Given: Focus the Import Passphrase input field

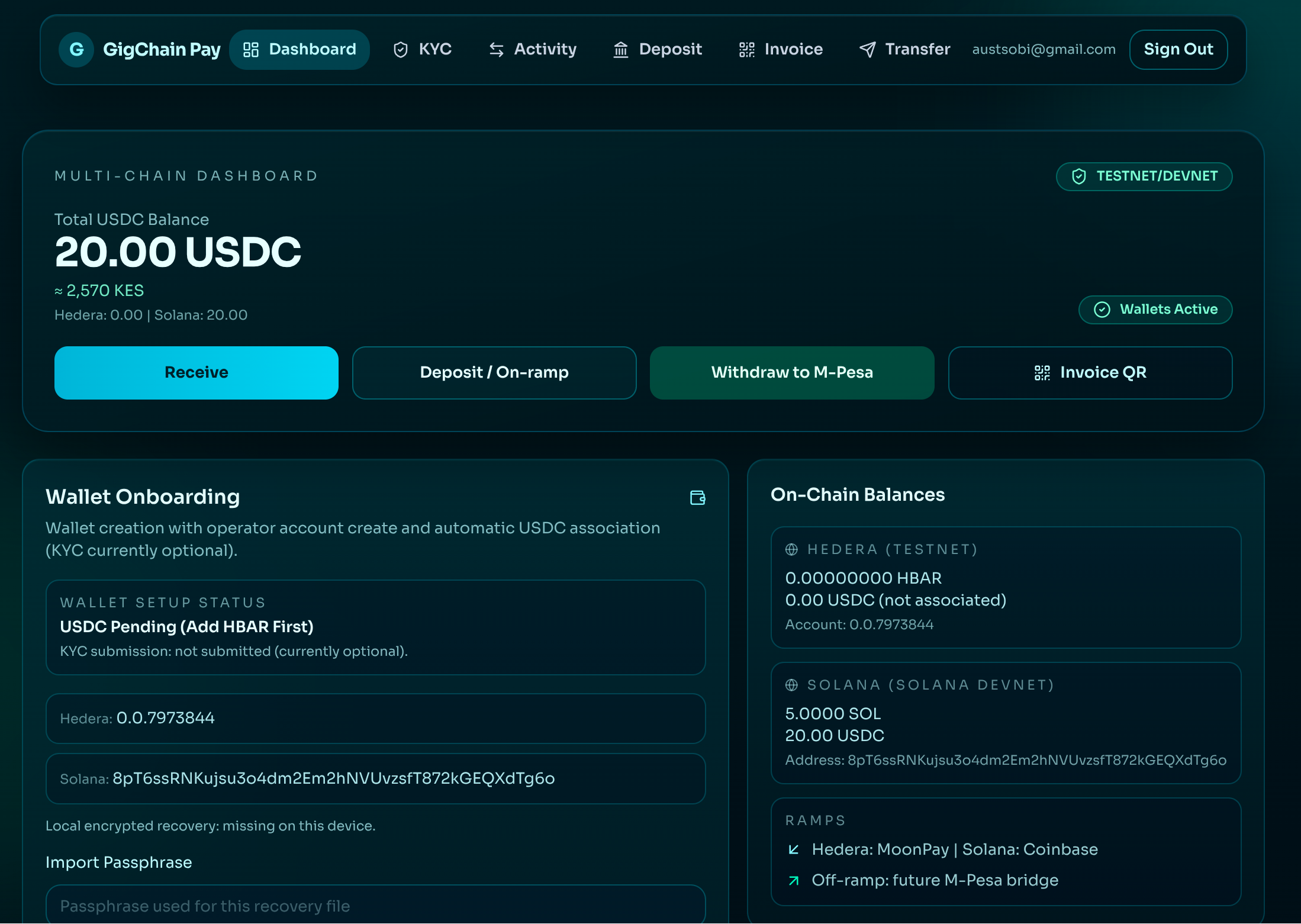Looking at the screenshot, I should (375, 906).
